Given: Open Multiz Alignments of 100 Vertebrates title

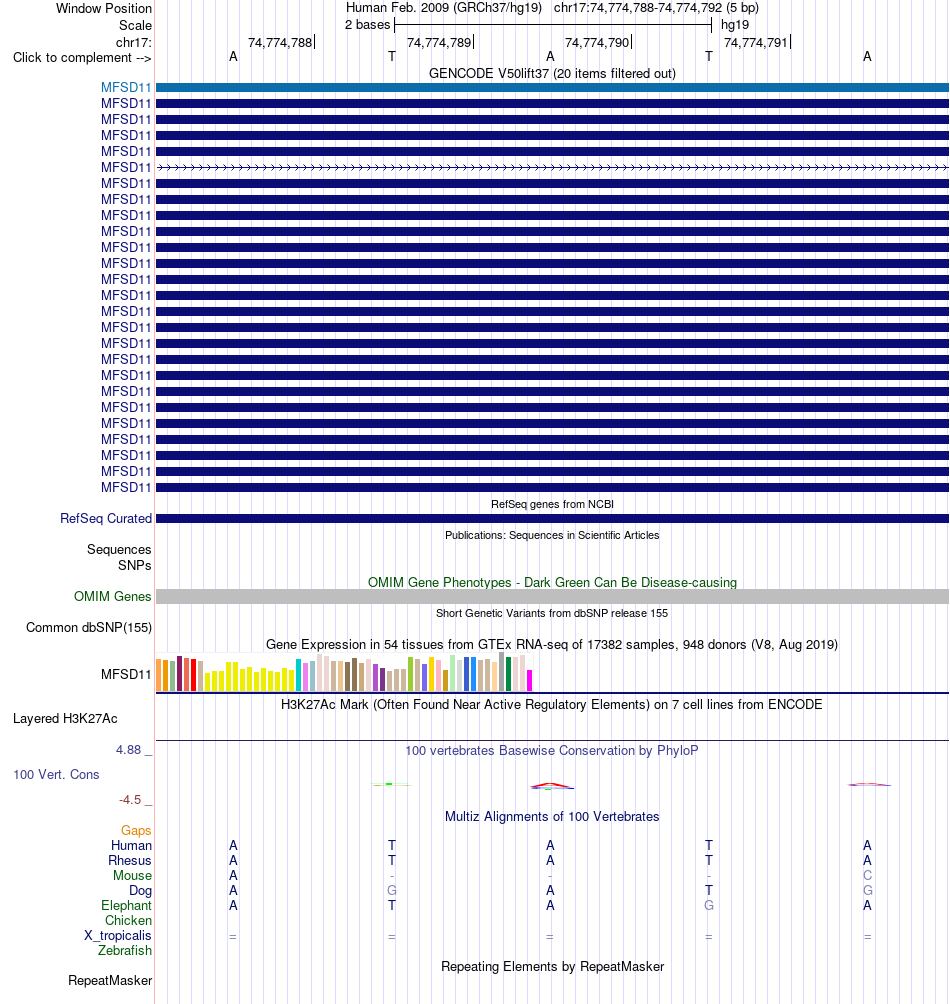Looking at the screenshot, I should coord(552,816).
